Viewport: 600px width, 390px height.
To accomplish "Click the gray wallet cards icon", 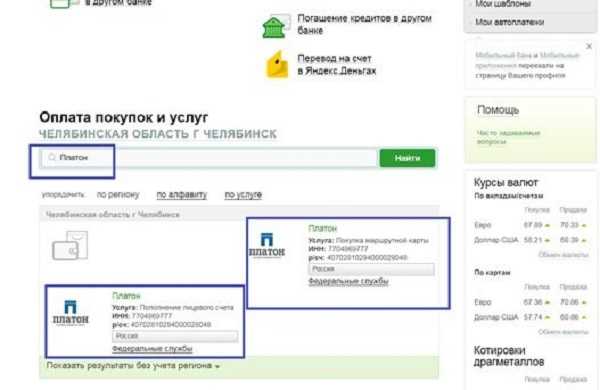I will [70, 246].
